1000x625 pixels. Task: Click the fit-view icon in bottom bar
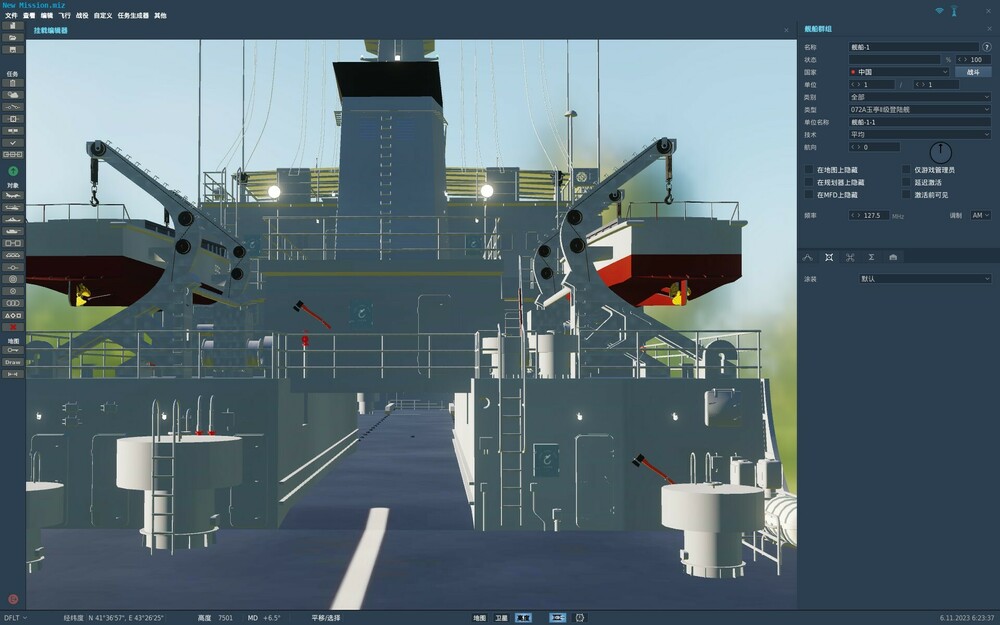tap(557, 617)
